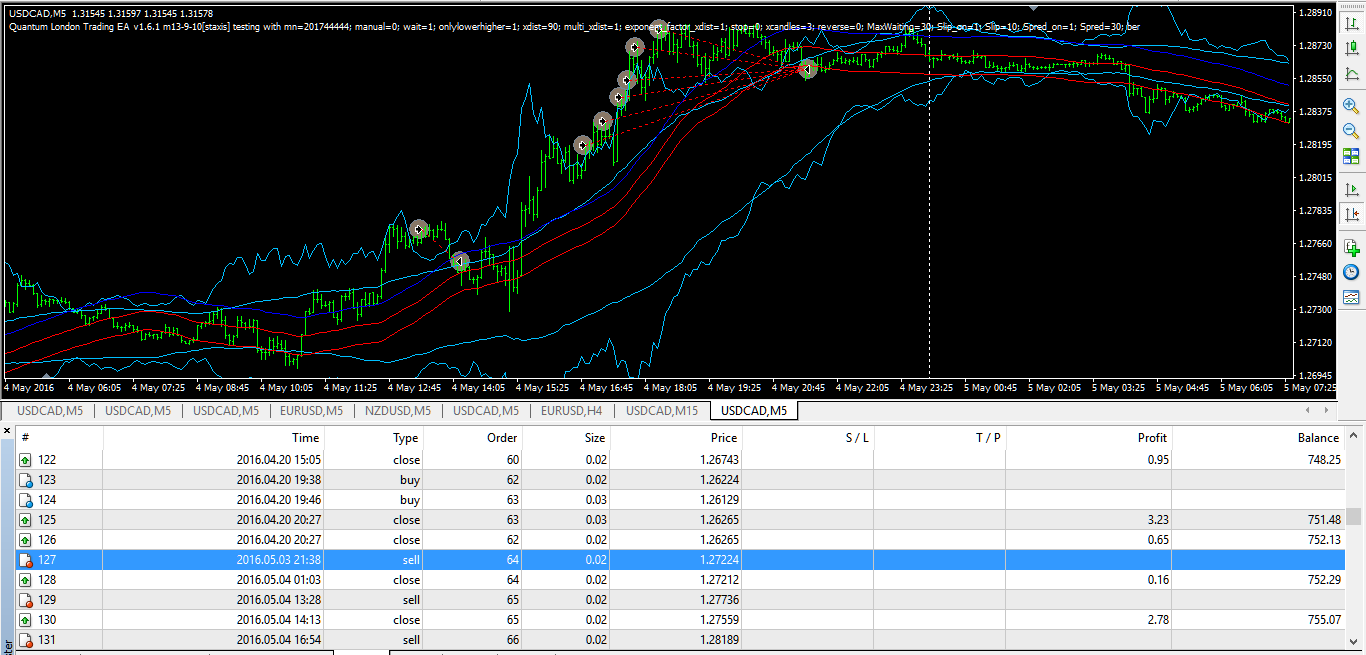
Task: Open the chart periods clock icon
Action: [x=1351, y=272]
